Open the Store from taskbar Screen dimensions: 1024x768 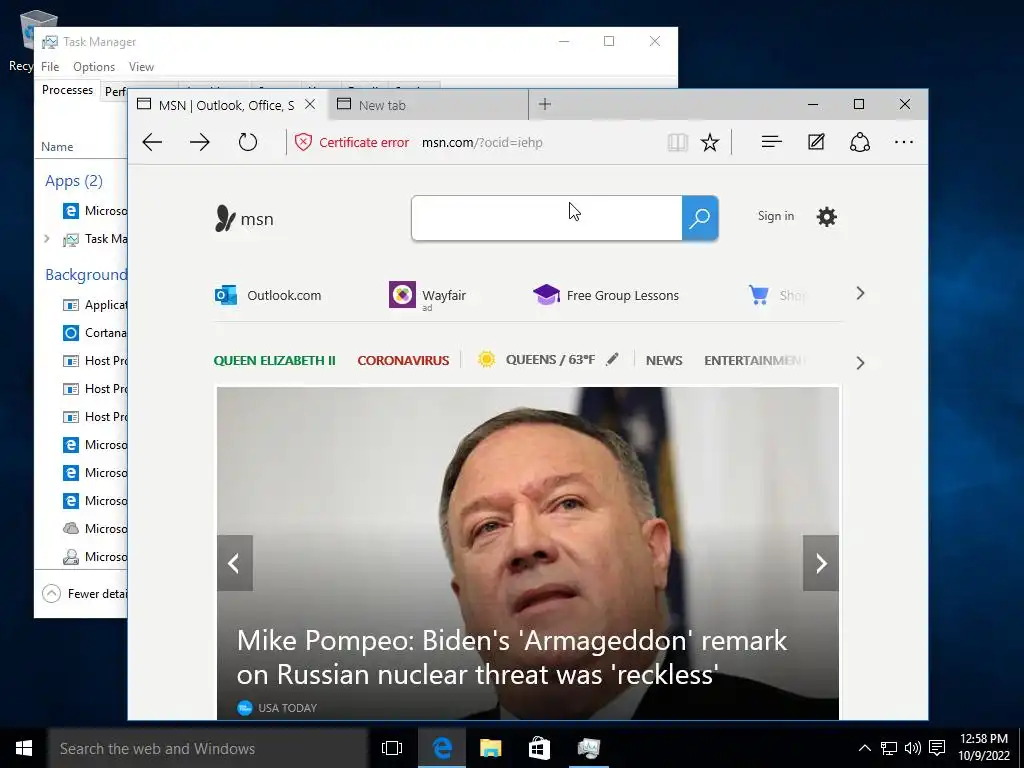(539, 748)
